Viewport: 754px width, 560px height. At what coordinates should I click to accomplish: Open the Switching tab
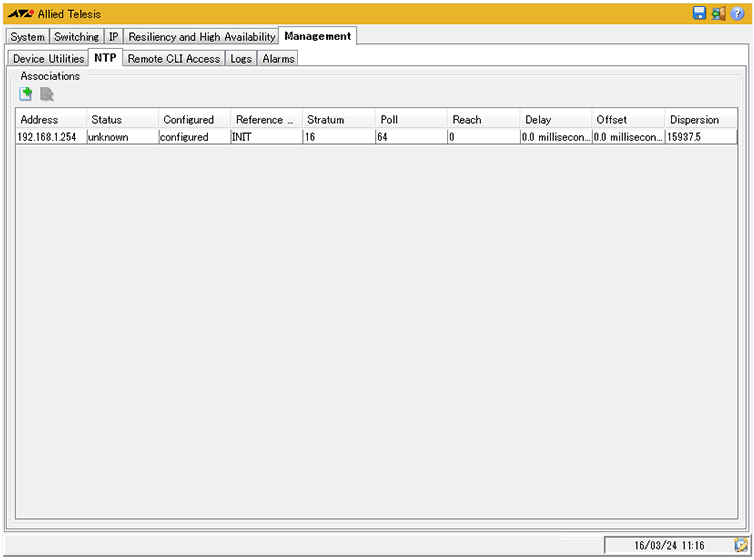pos(76,37)
